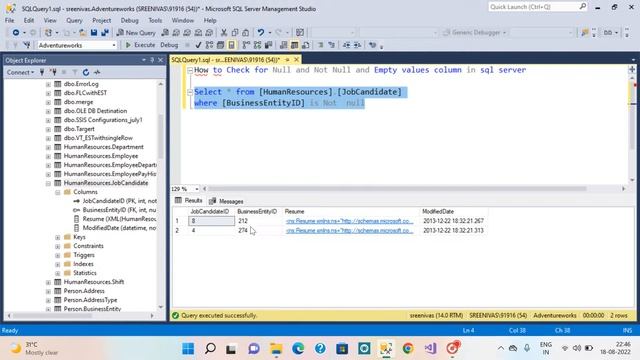The image size is (640, 360).
Task: Collapse the Columns folder node
Action: (58, 192)
